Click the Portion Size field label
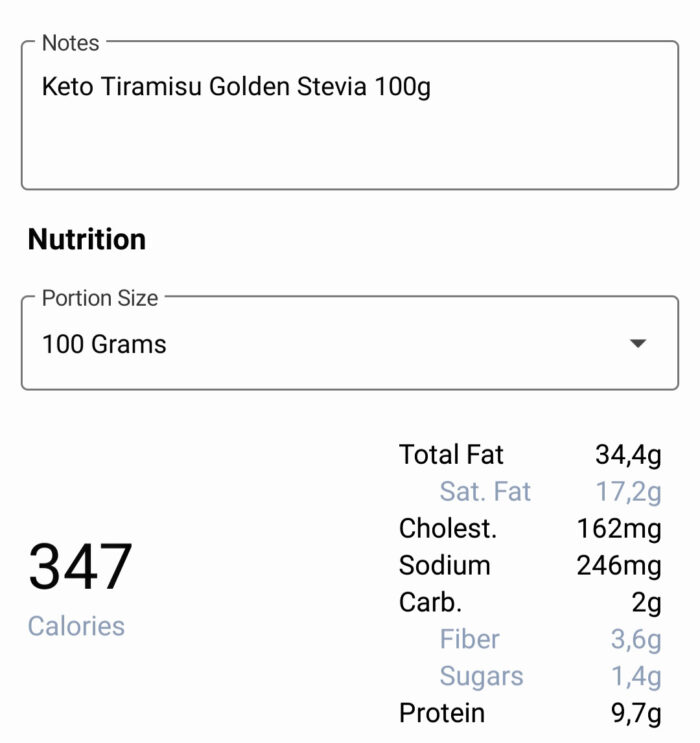This screenshot has height=743, width=700. 100,299
